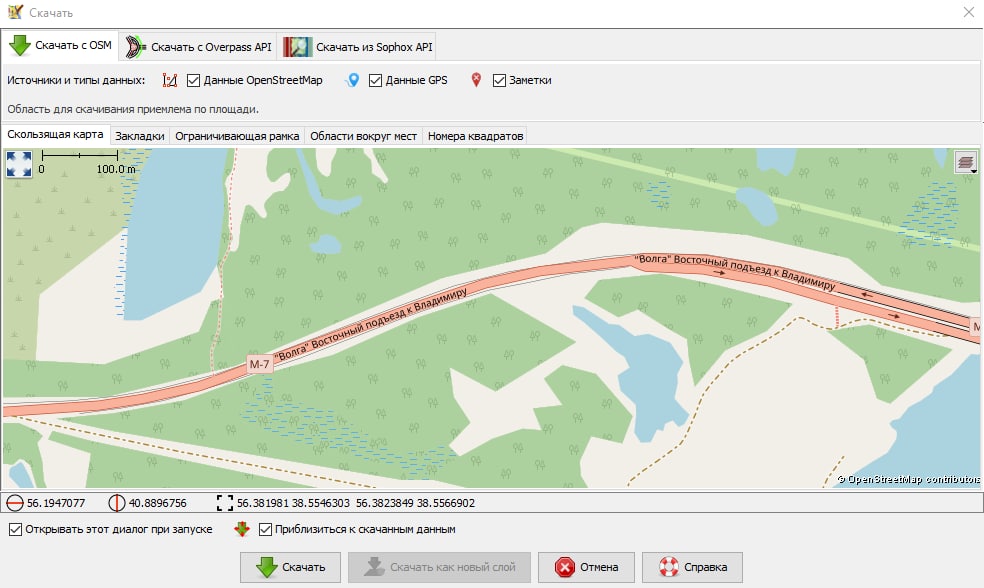Click the OpenStreetMap contributors attribution
The image size is (984, 588).
pyautogui.click(x=909, y=479)
